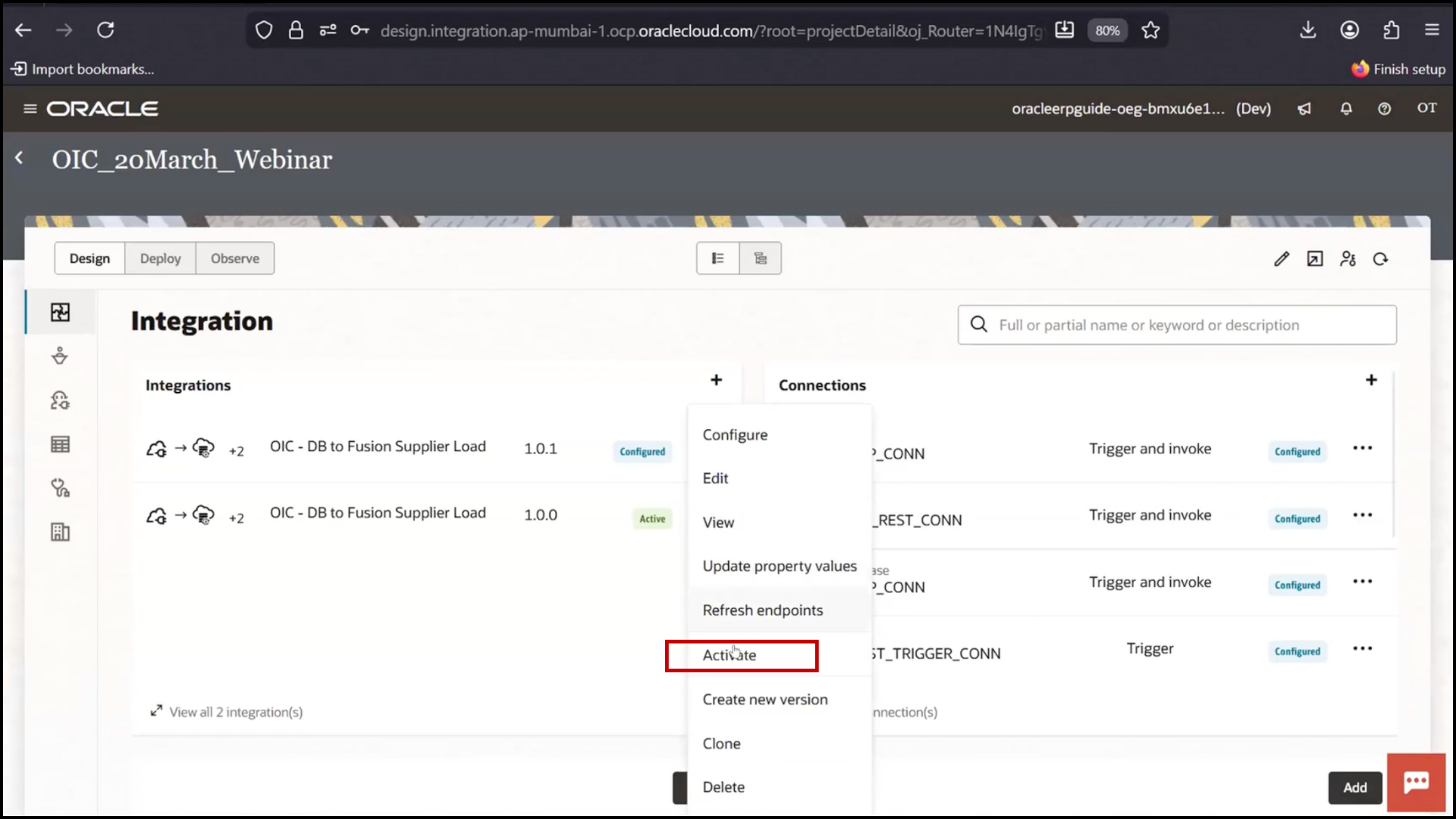
Task: Open the Firefox account icon
Action: [1350, 30]
